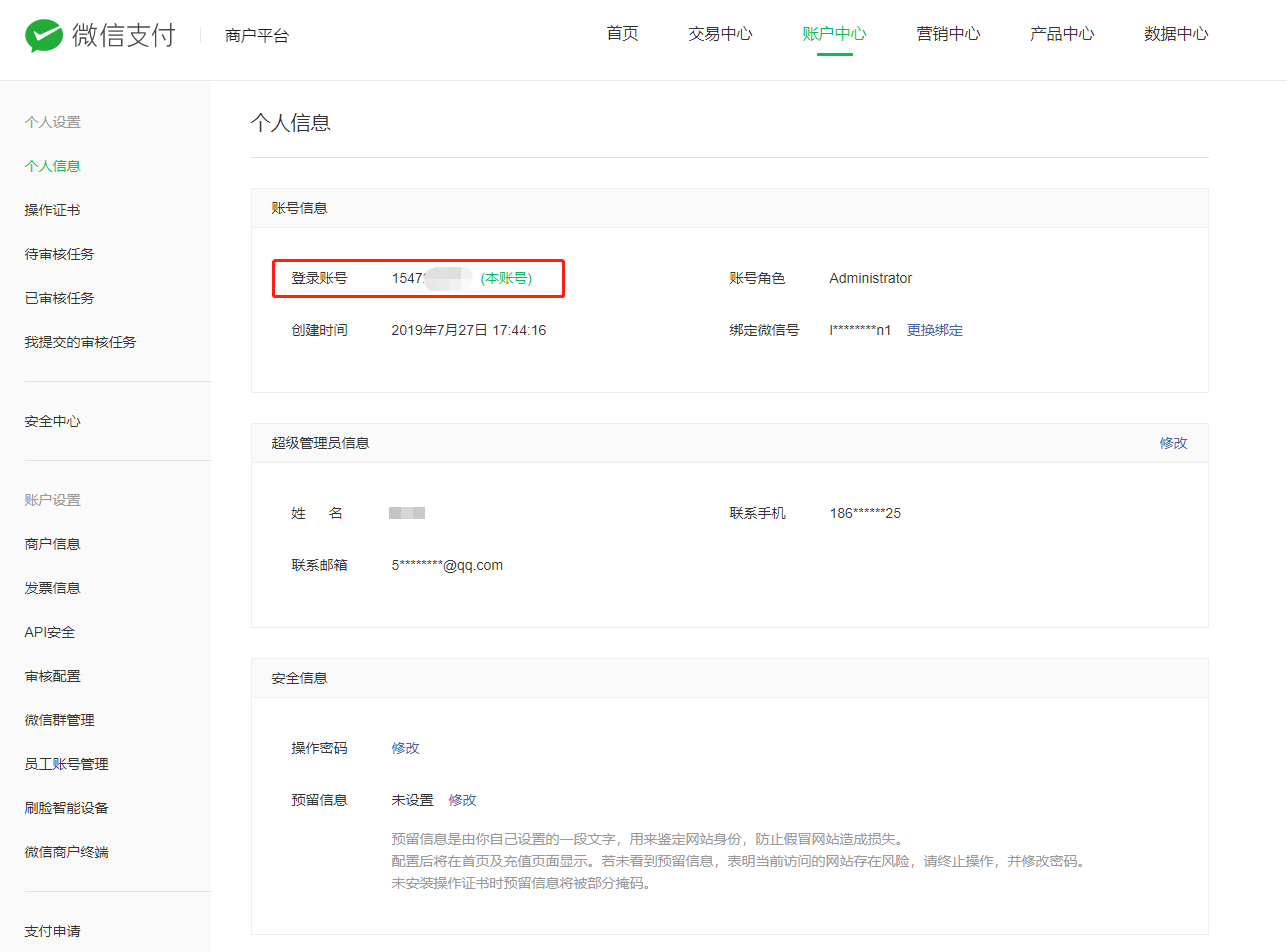Click 修改 for 超级管理员信息

point(1174,443)
